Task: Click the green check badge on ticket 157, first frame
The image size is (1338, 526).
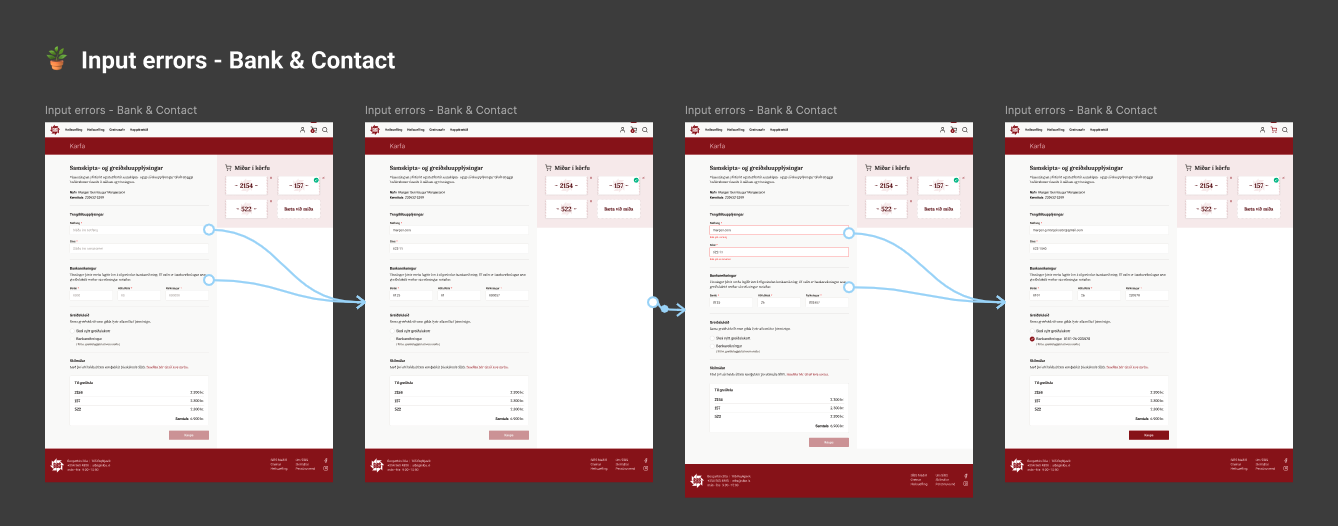Action: [x=316, y=179]
